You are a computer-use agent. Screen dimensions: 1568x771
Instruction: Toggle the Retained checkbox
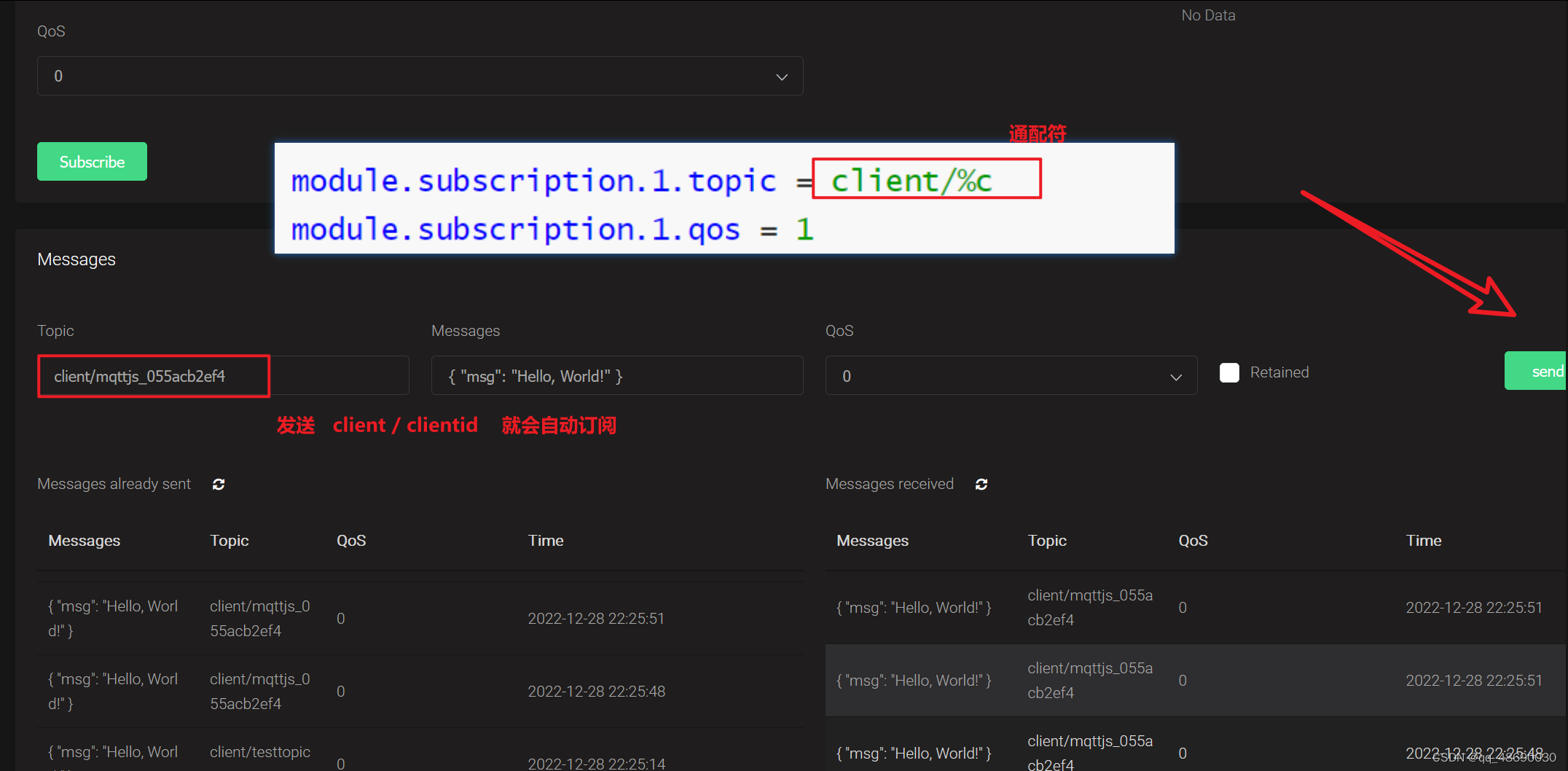(1229, 372)
